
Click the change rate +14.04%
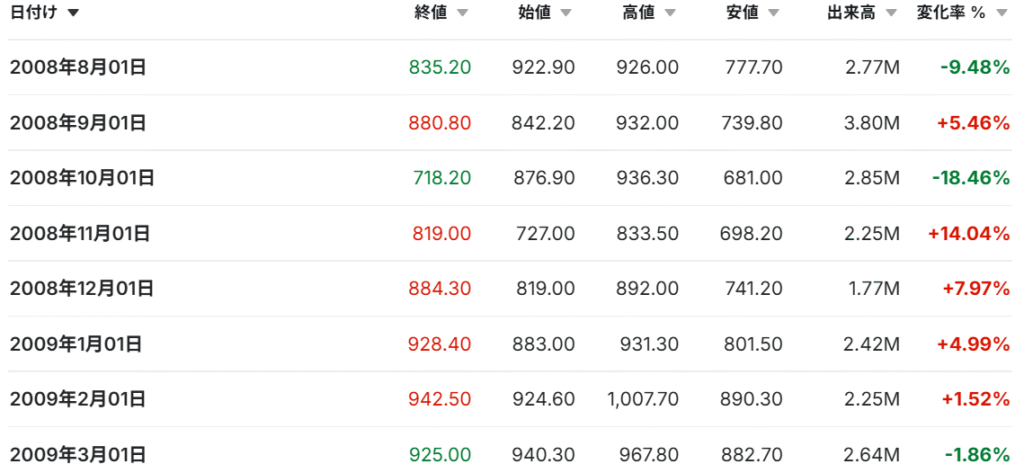(x=968, y=233)
